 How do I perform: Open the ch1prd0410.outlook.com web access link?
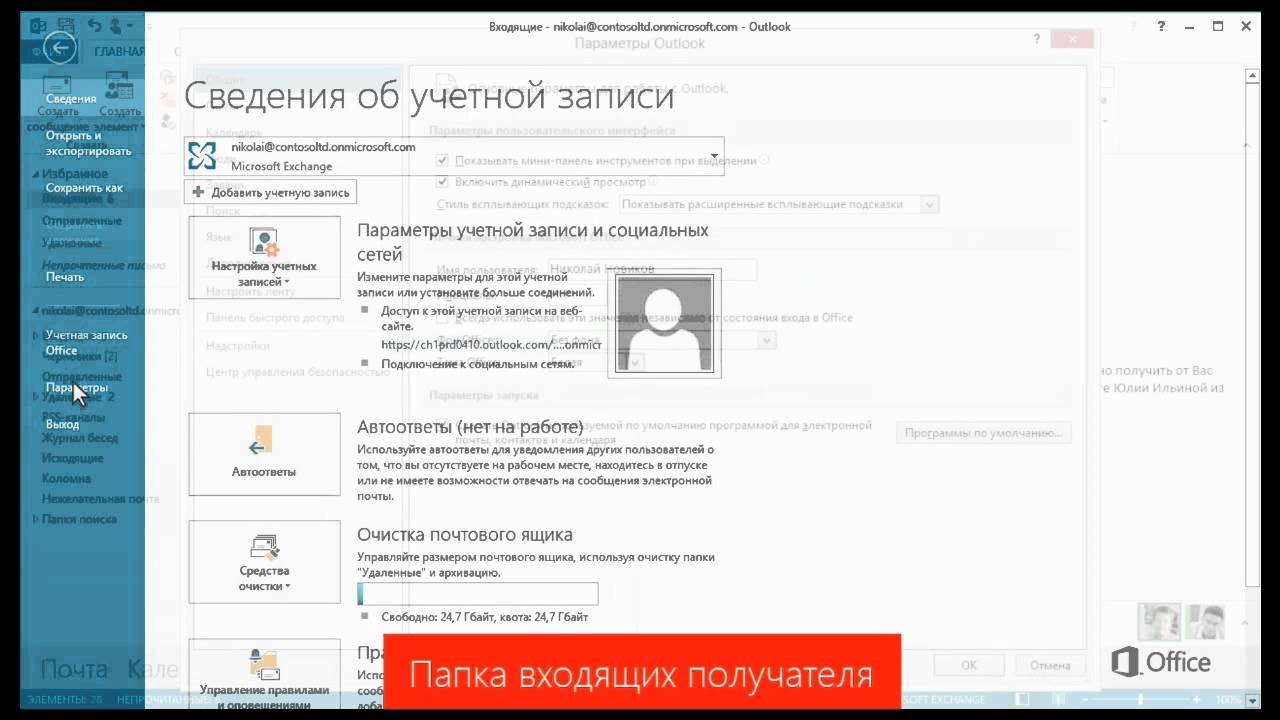tap(491, 344)
